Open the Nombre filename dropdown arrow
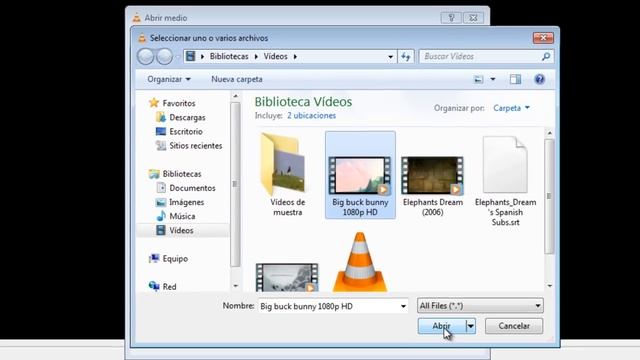 403,306
